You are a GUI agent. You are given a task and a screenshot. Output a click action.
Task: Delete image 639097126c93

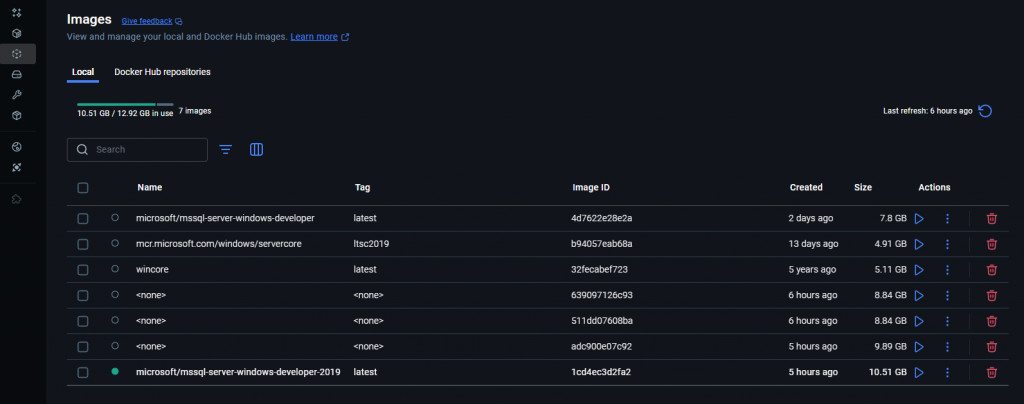991,296
